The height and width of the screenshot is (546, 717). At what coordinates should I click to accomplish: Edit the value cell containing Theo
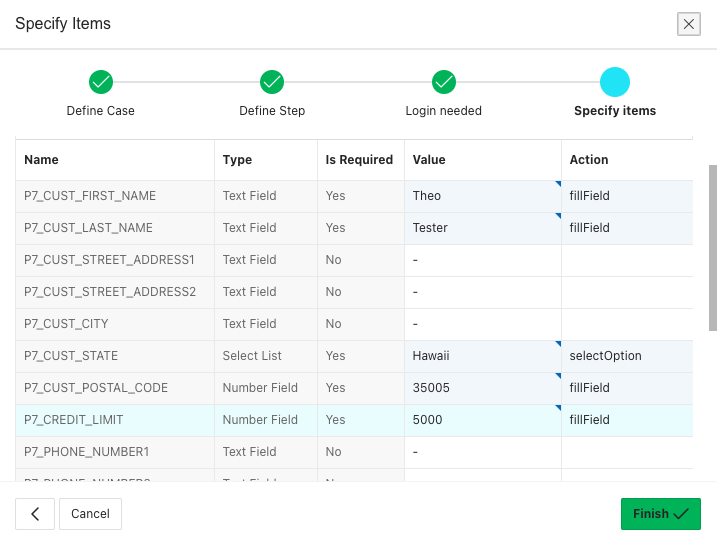pyautogui.click(x=483, y=196)
